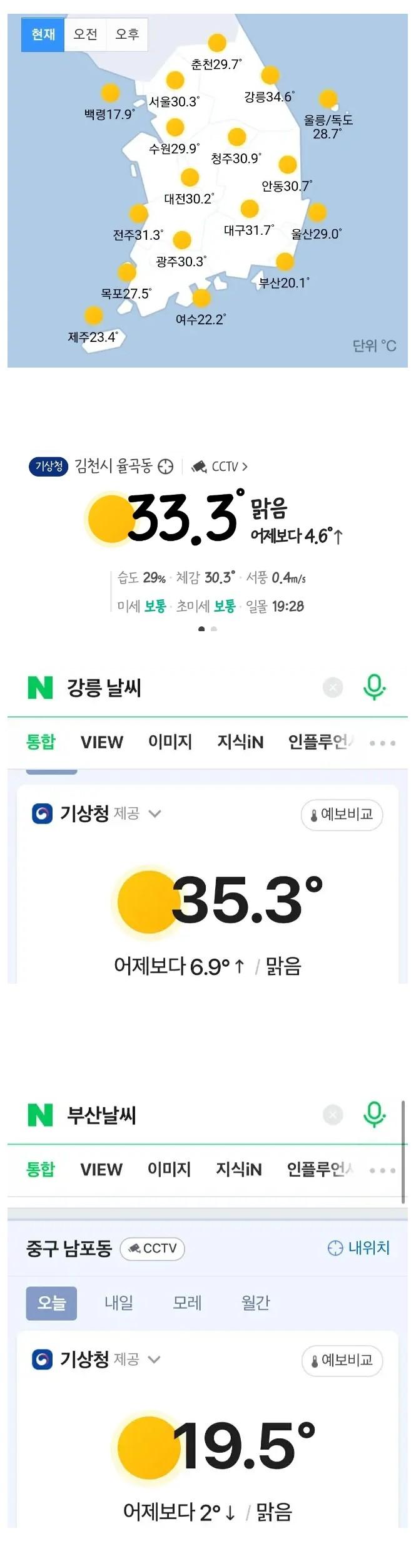Open the CCTV camera link for 김천시
Image resolution: width=416 pixels, height=1568 pixels.
pyautogui.click(x=220, y=467)
